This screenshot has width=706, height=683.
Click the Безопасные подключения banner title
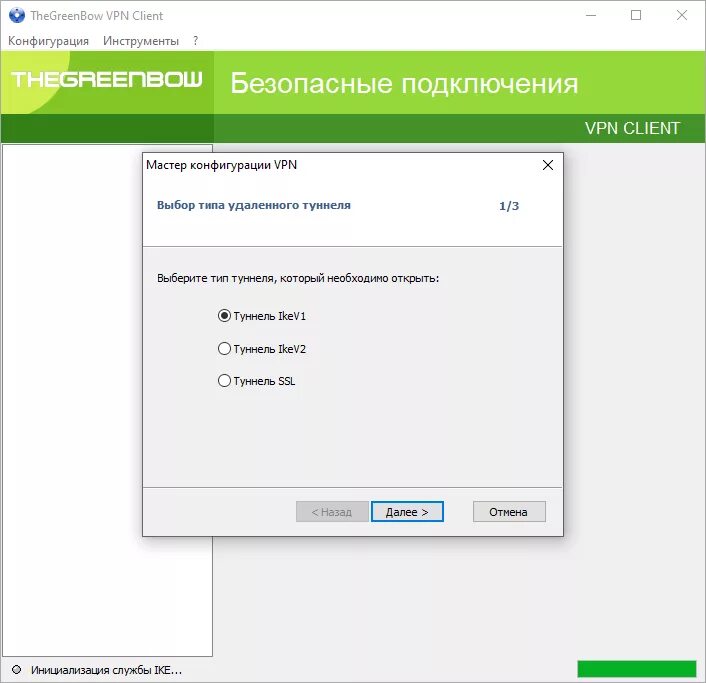pos(404,83)
